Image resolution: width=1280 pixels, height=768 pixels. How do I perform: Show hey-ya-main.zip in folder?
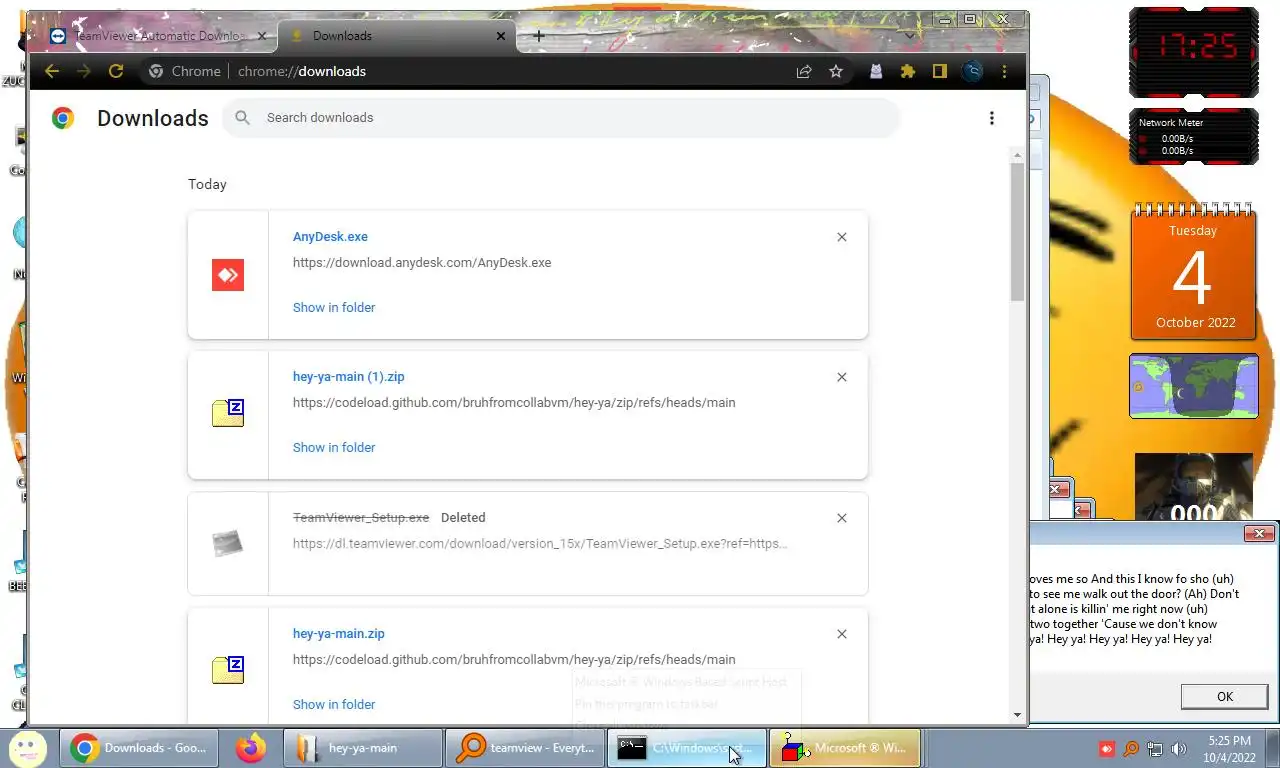click(x=334, y=704)
